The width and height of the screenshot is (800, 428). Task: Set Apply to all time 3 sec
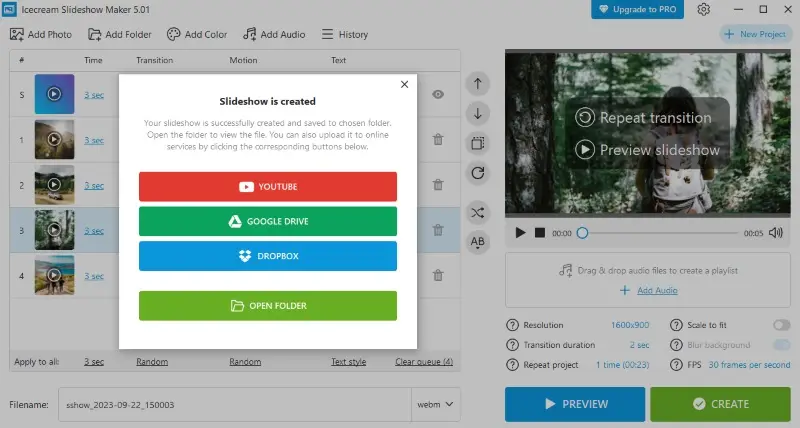94,362
